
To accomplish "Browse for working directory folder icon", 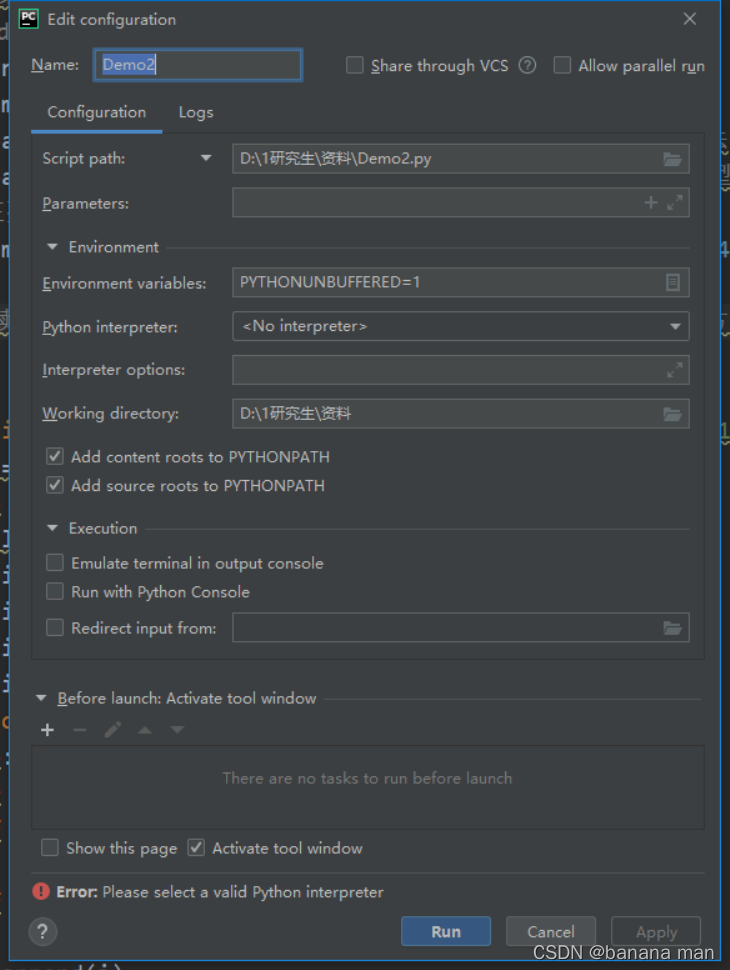I will point(672,414).
